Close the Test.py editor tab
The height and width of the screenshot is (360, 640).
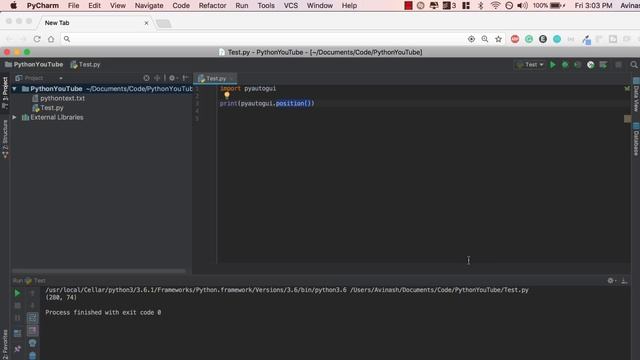pyautogui.click(x=232, y=78)
